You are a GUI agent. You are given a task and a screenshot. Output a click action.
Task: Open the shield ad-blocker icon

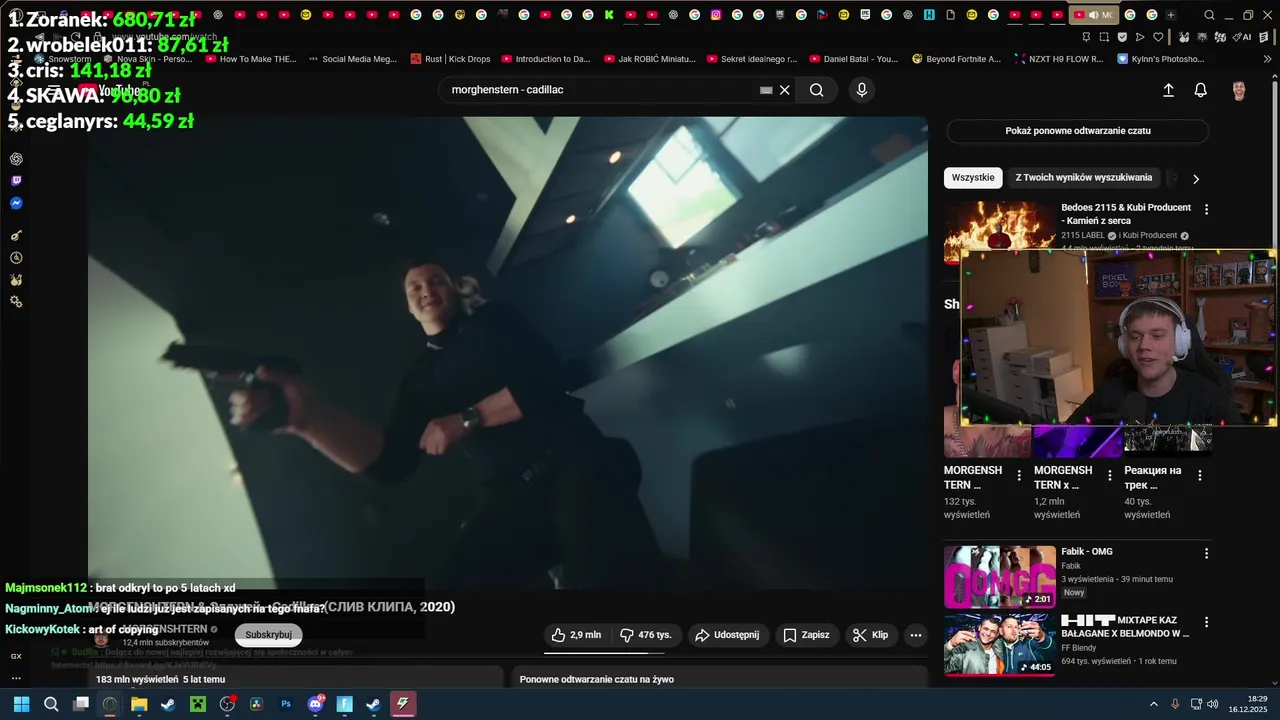pos(1122,37)
